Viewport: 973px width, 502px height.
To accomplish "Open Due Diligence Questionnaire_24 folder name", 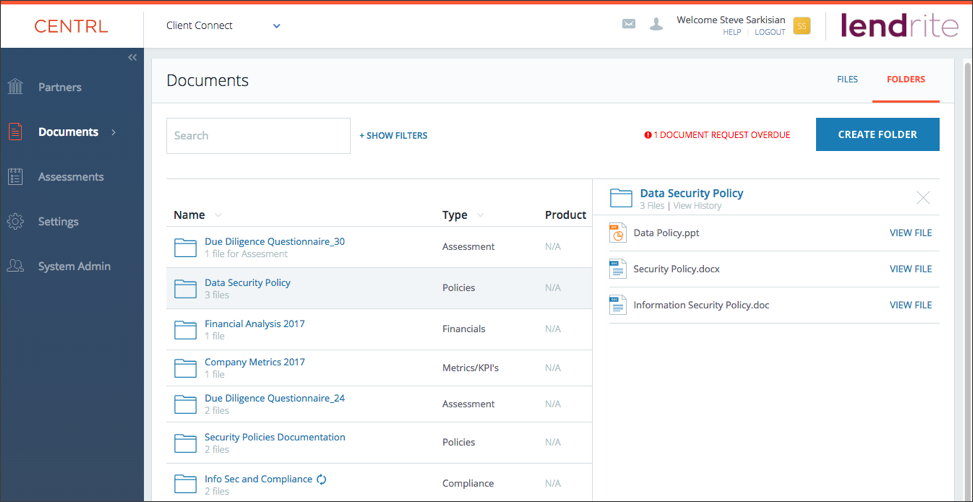I will point(275,399).
